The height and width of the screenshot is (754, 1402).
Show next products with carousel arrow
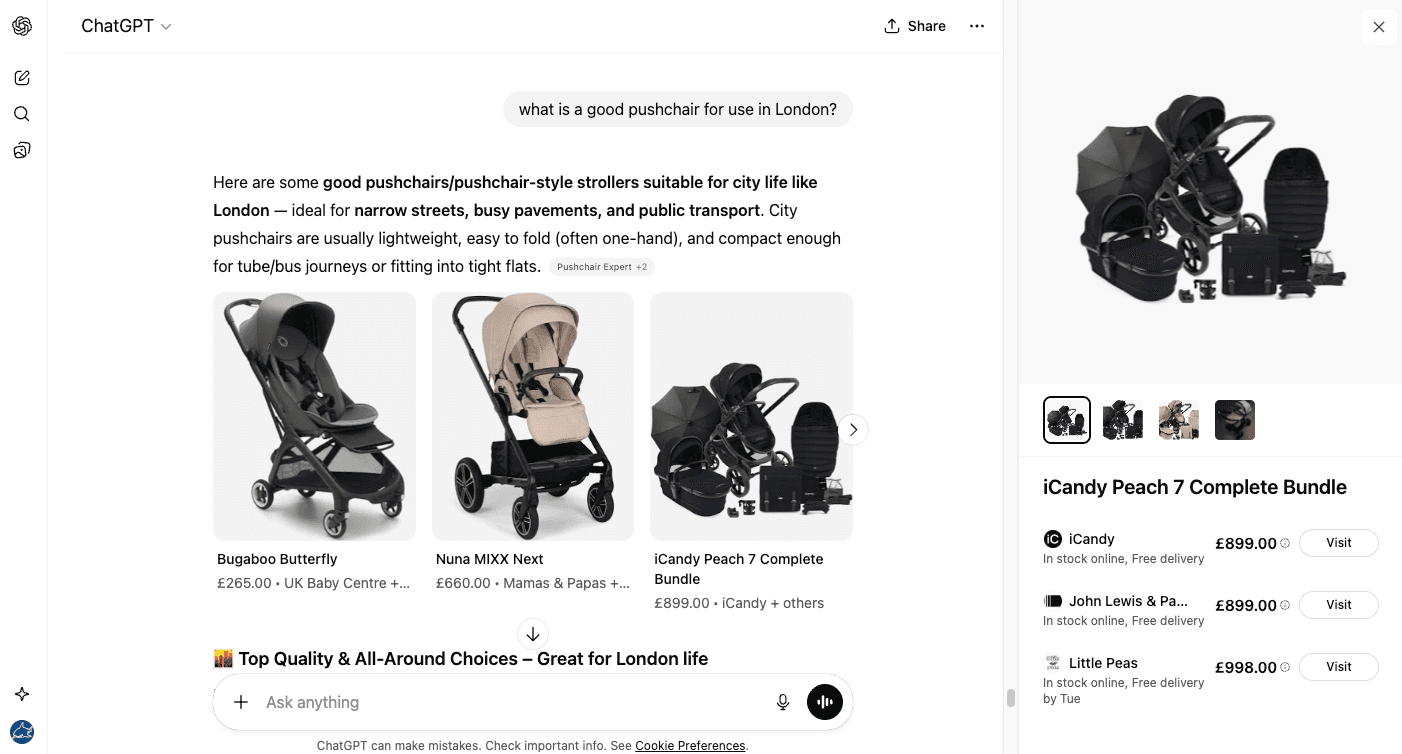(x=853, y=430)
